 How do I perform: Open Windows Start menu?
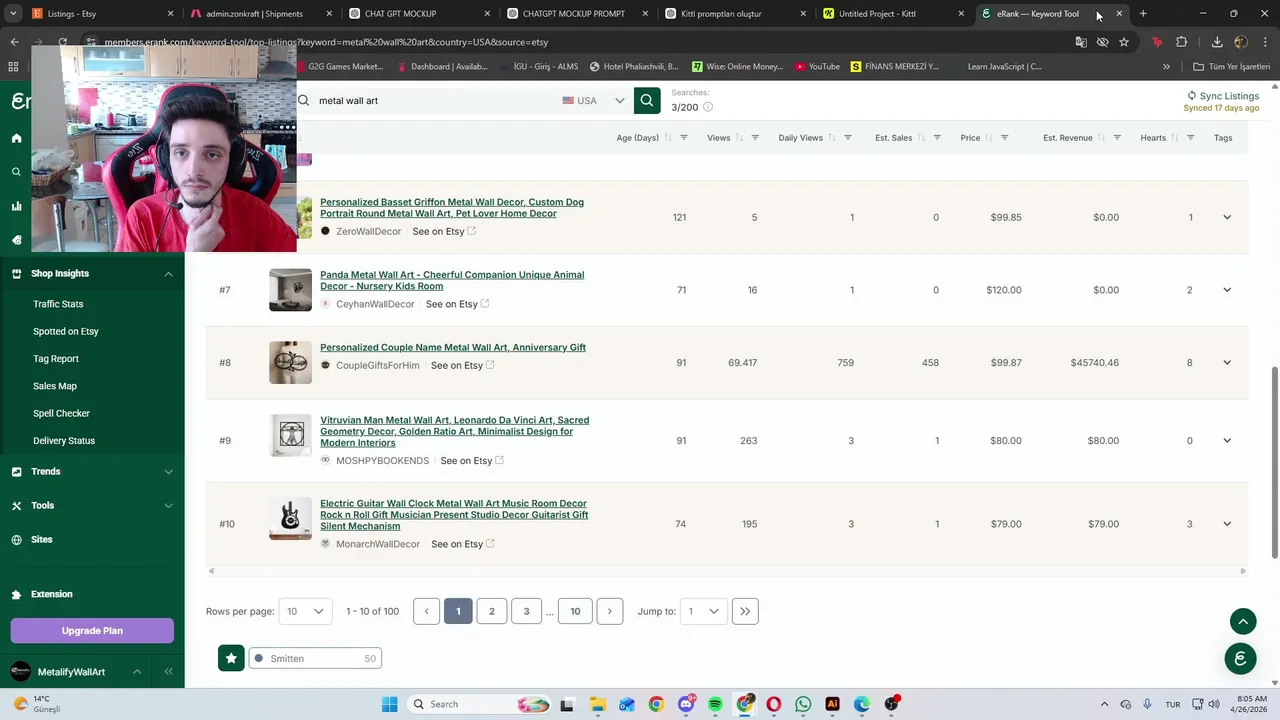pyautogui.click(x=390, y=704)
